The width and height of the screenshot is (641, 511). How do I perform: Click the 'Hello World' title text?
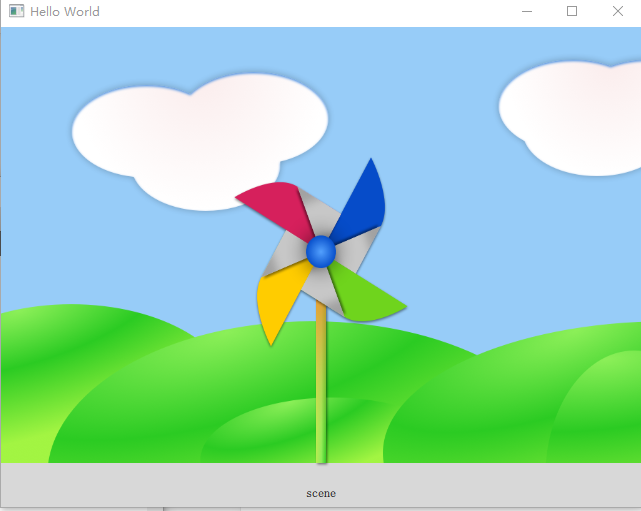pos(65,11)
